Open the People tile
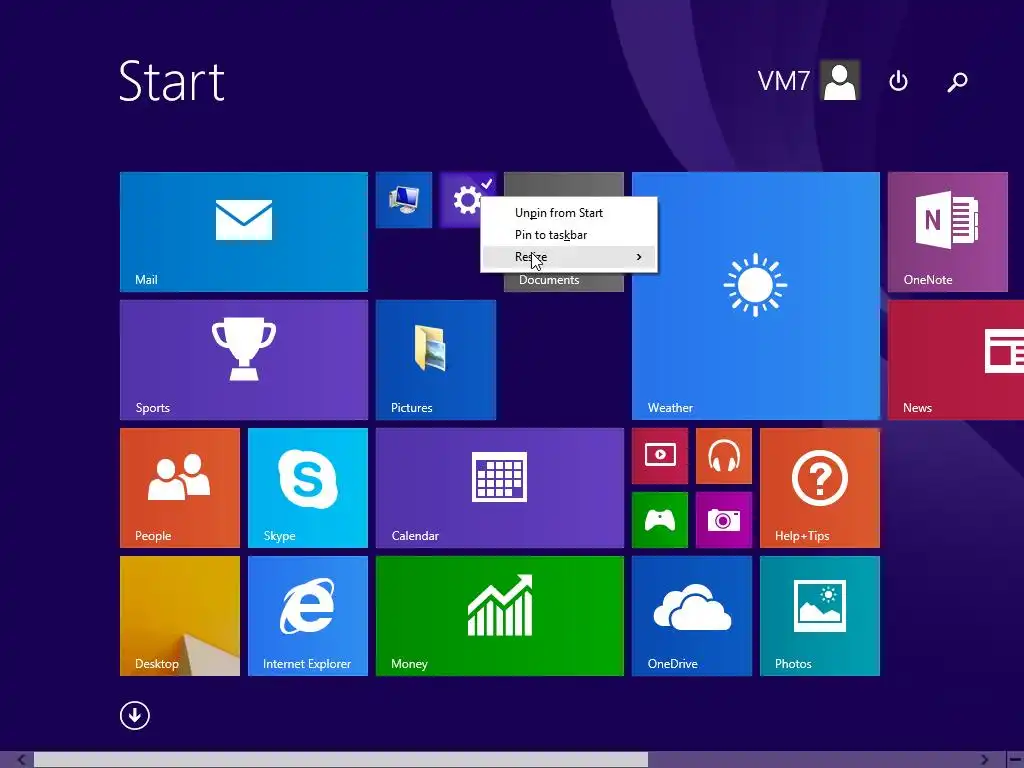Screen dimensions: 1024x768 click(x=180, y=488)
